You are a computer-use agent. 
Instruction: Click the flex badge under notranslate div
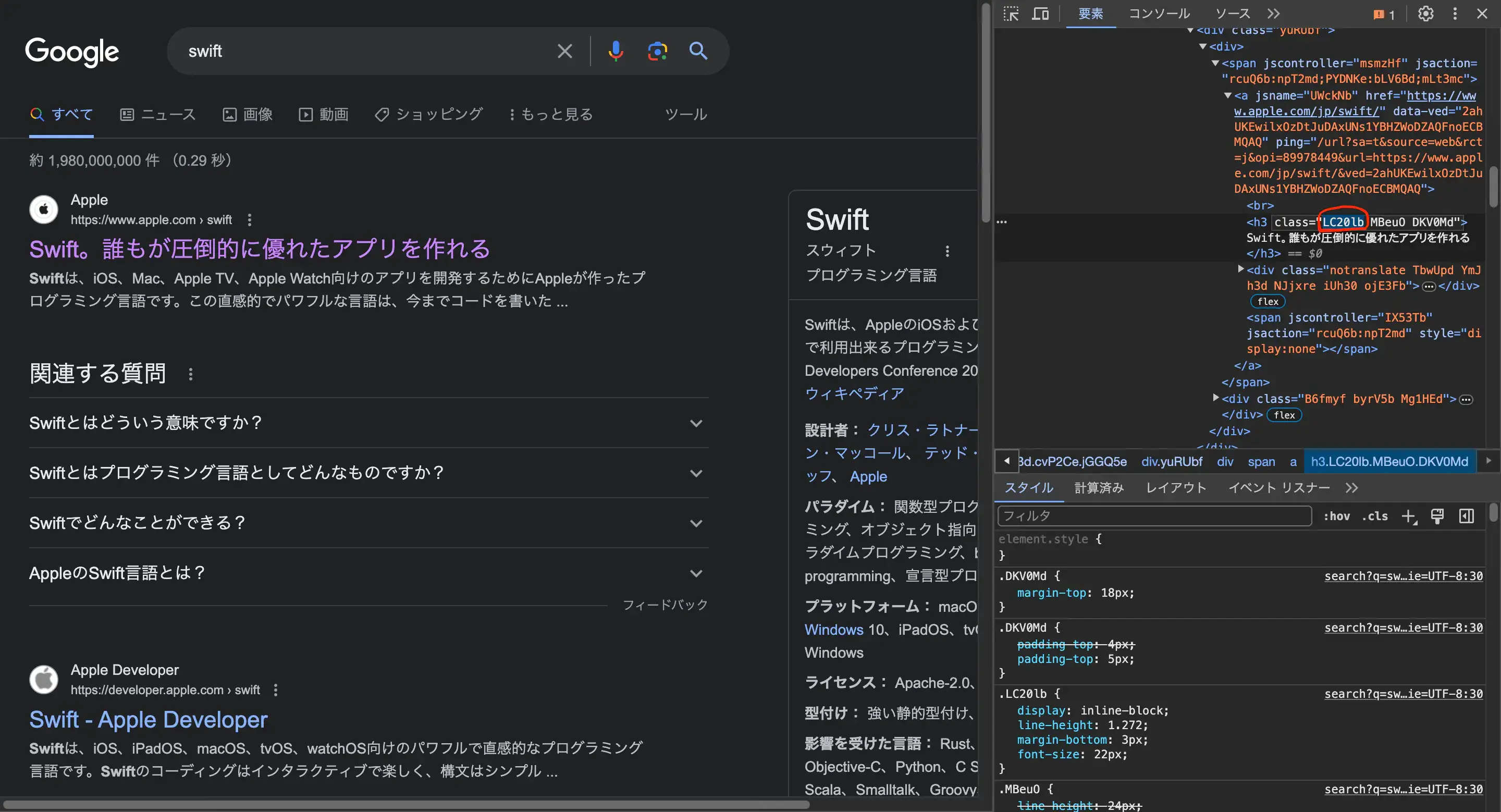pos(1268,301)
